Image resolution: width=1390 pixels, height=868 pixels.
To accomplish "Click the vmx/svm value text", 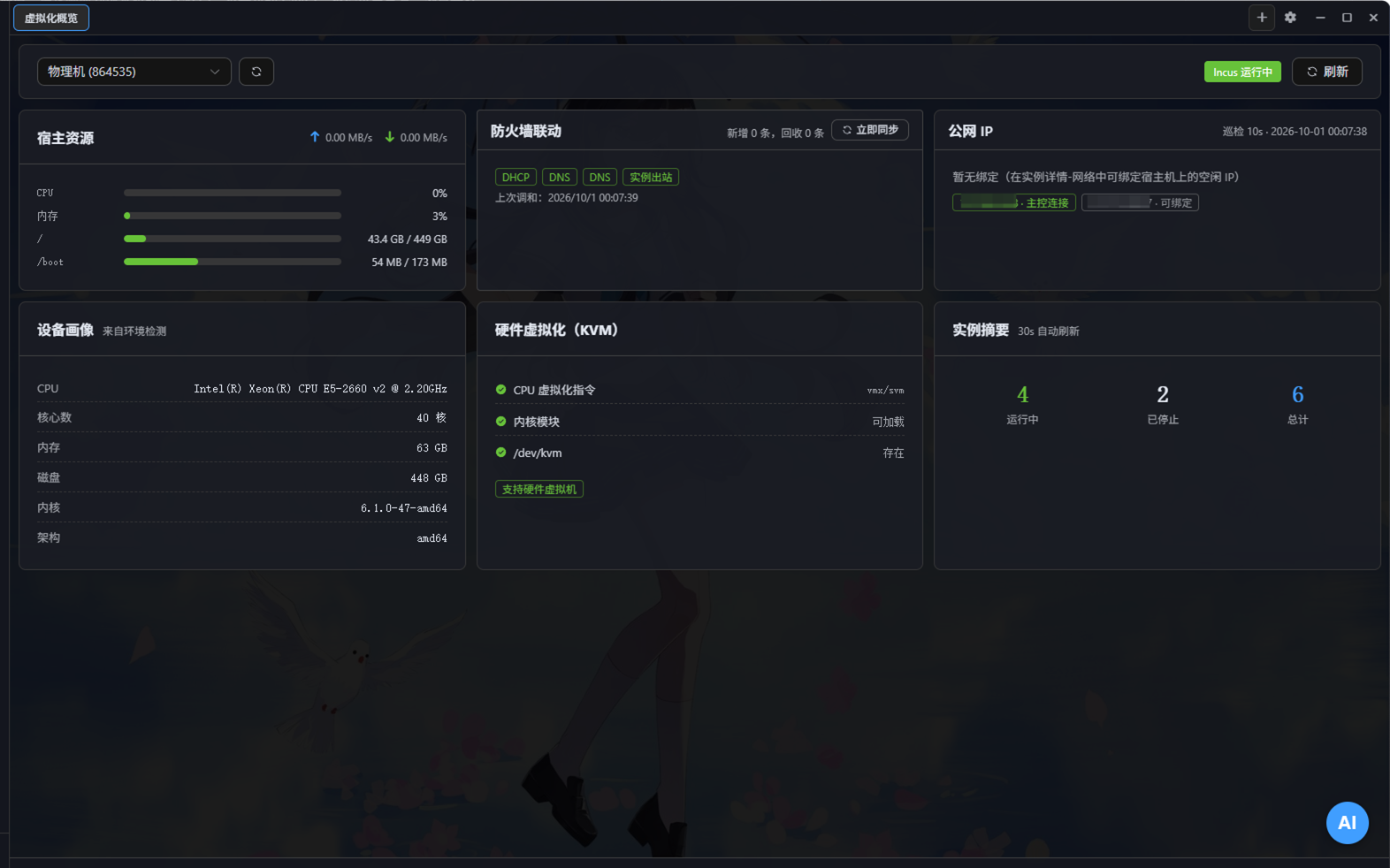I will [x=885, y=390].
